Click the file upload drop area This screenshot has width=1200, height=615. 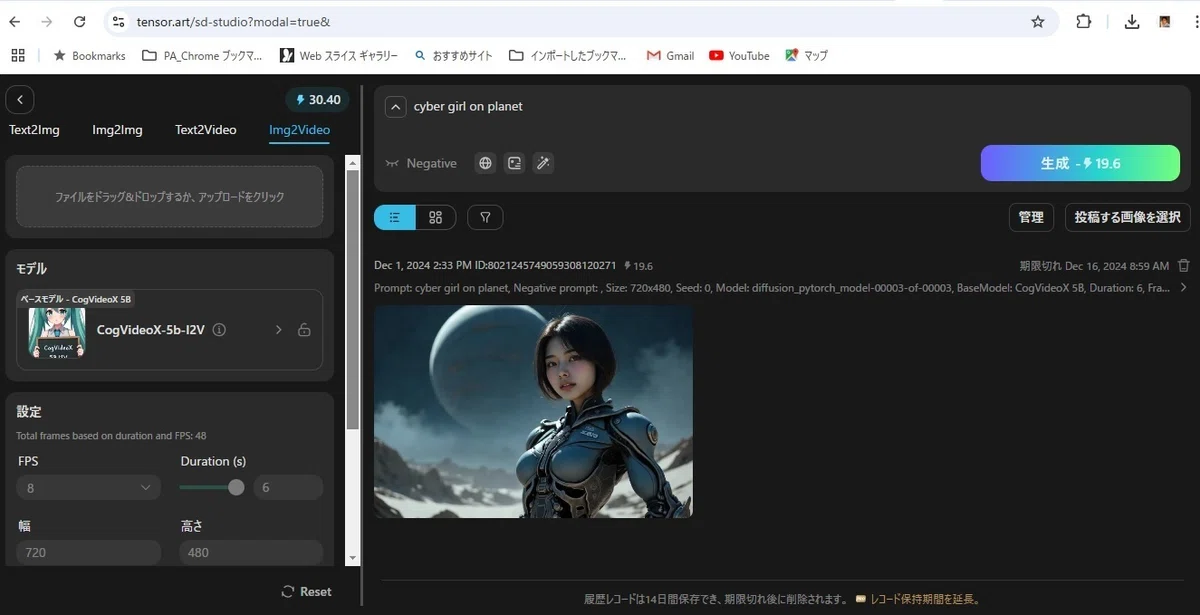(x=169, y=197)
